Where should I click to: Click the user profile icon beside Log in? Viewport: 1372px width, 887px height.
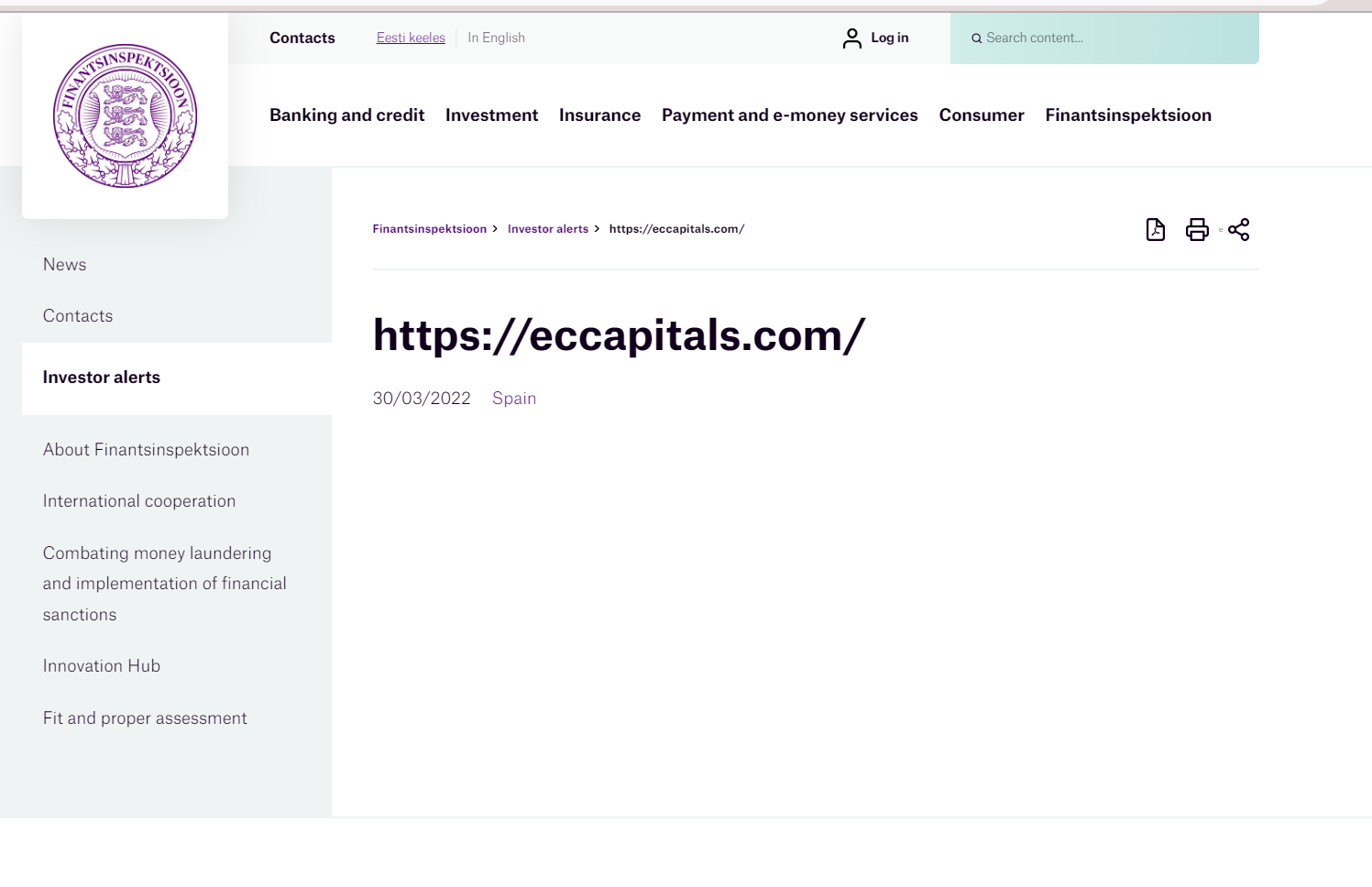[x=852, y=38]
